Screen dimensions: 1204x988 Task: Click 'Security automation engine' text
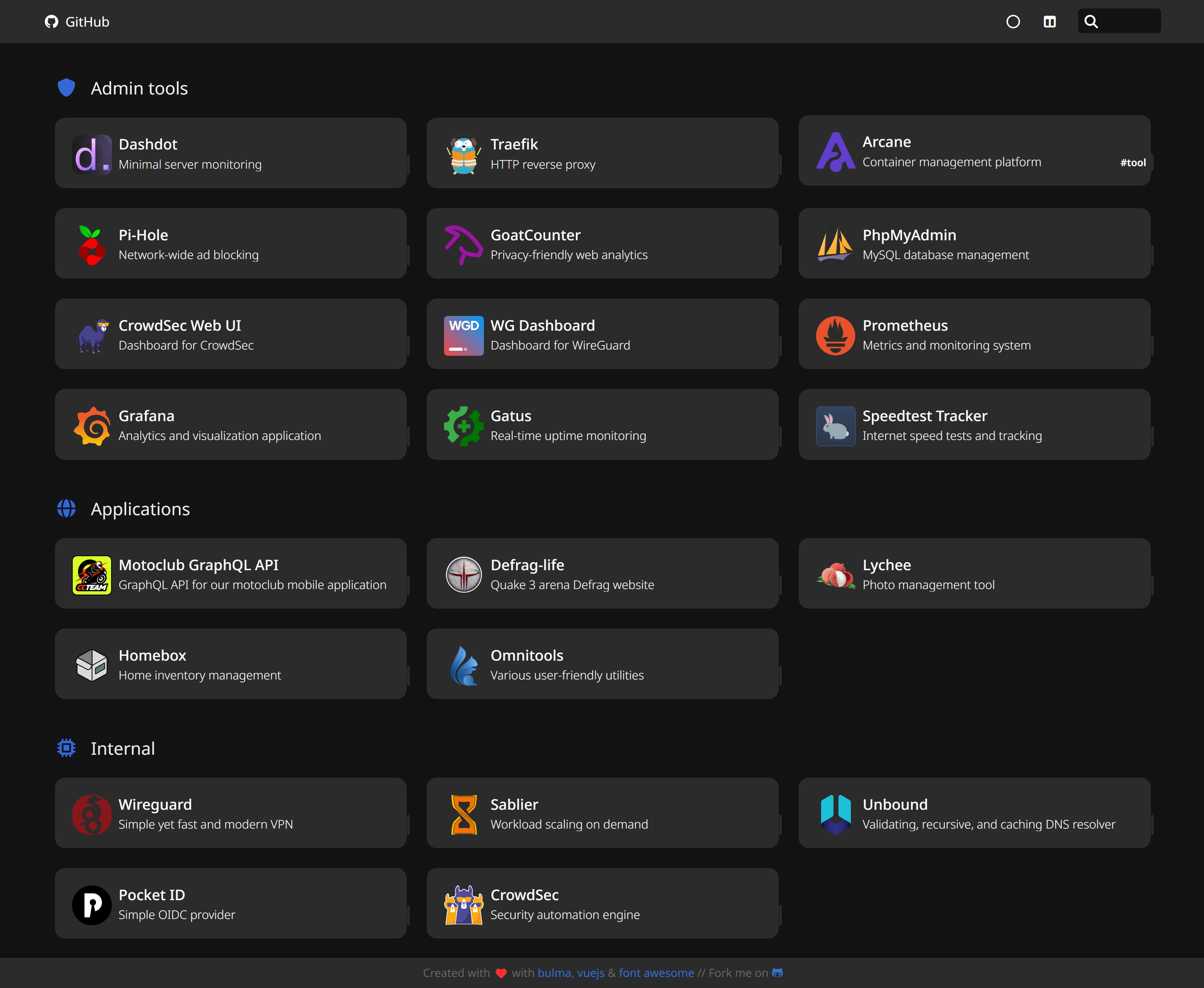click(565, 915)
